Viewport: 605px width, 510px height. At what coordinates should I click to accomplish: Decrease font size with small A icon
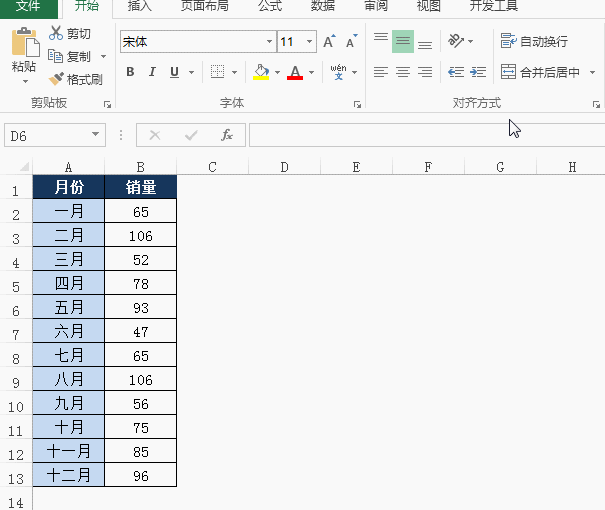pos(351,41)
